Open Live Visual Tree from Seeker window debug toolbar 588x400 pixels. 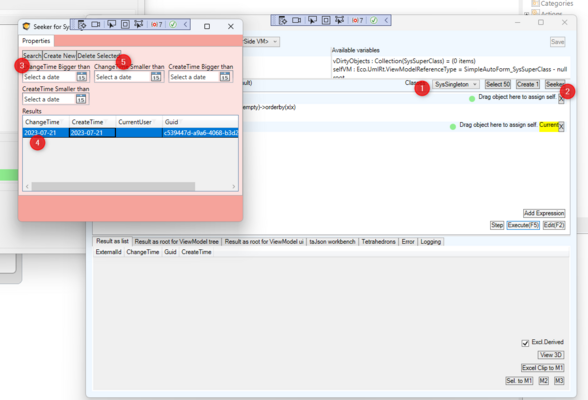pyautogui.click(x=82, y=25)
